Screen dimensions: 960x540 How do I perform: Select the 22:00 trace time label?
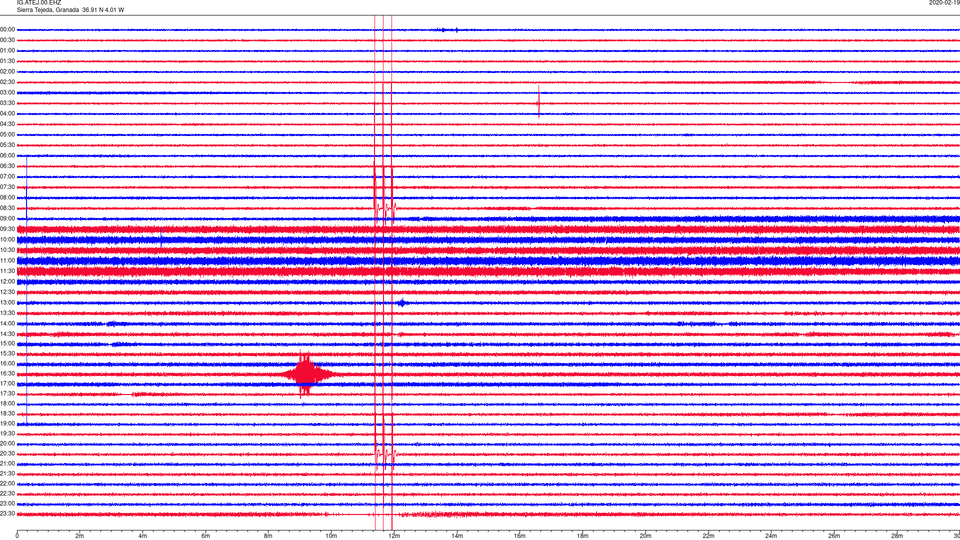(8, 484)
